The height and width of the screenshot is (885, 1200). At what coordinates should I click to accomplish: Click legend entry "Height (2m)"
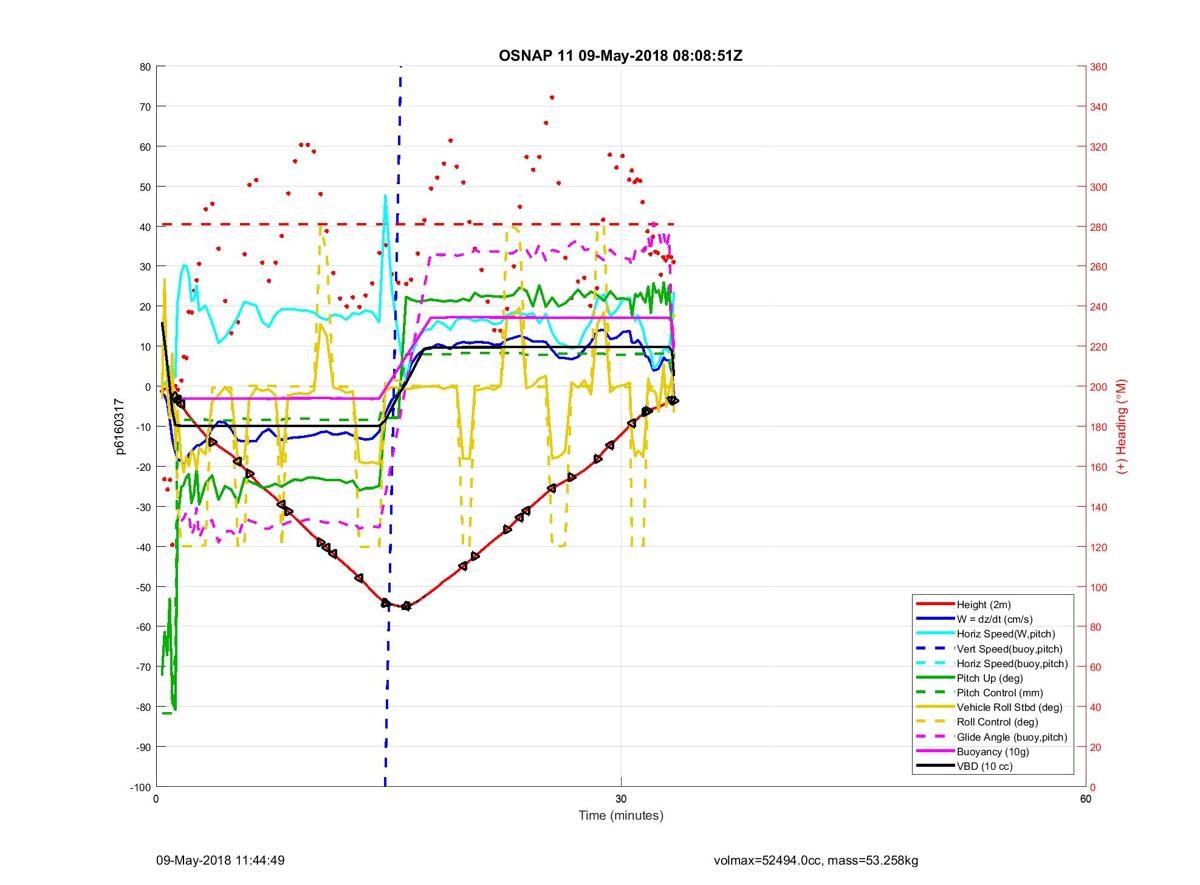[984, 605]
